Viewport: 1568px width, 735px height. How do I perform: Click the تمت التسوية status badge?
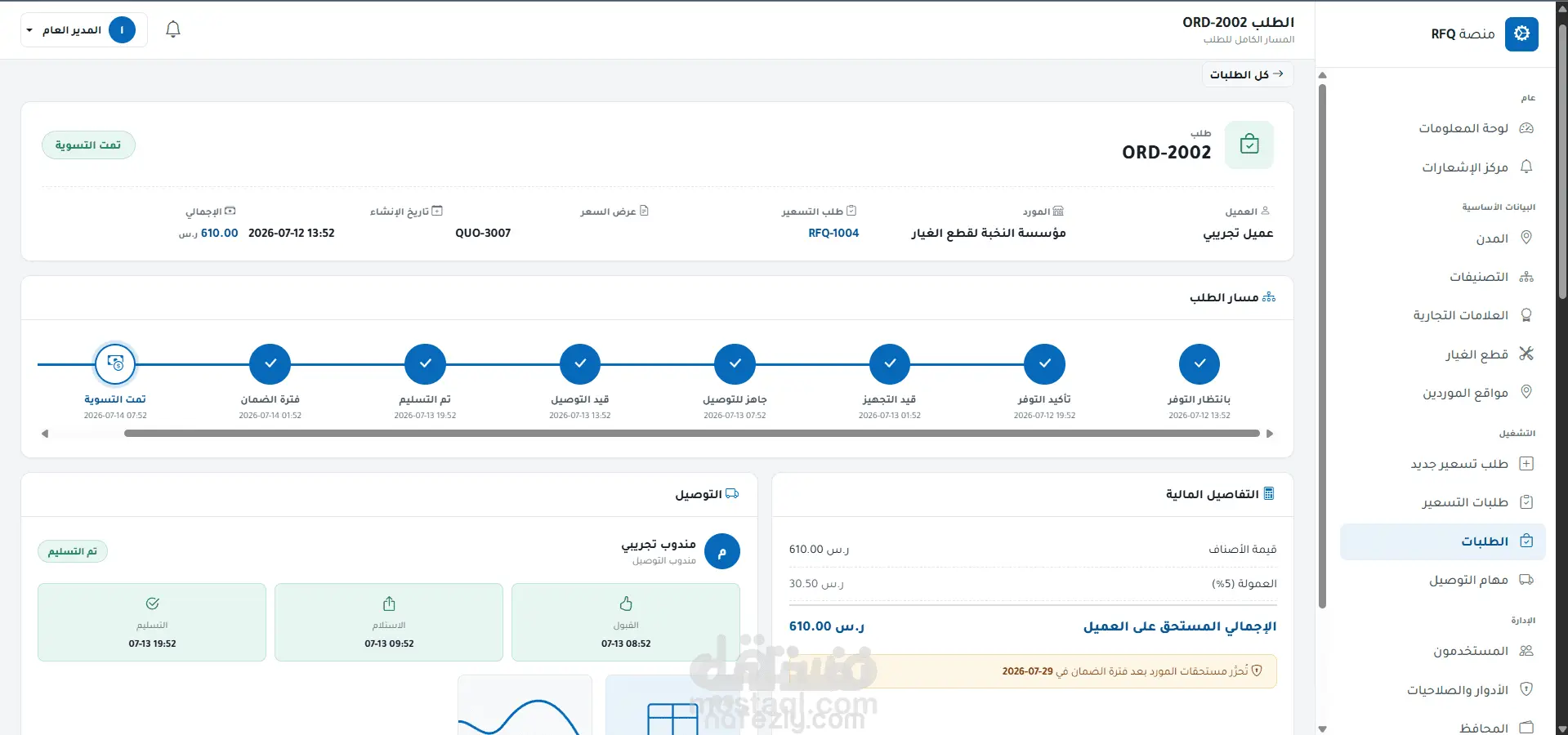pos(88,145)
